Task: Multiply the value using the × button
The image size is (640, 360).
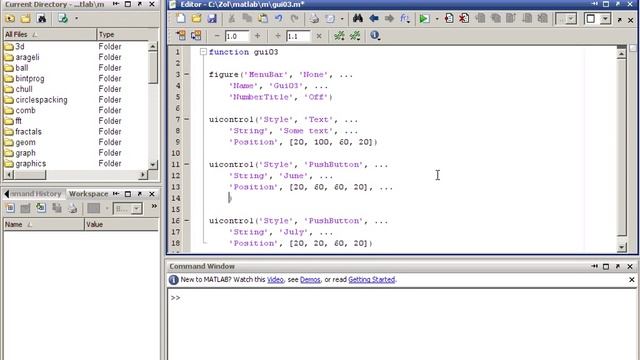Action: [x=319, y=36]
